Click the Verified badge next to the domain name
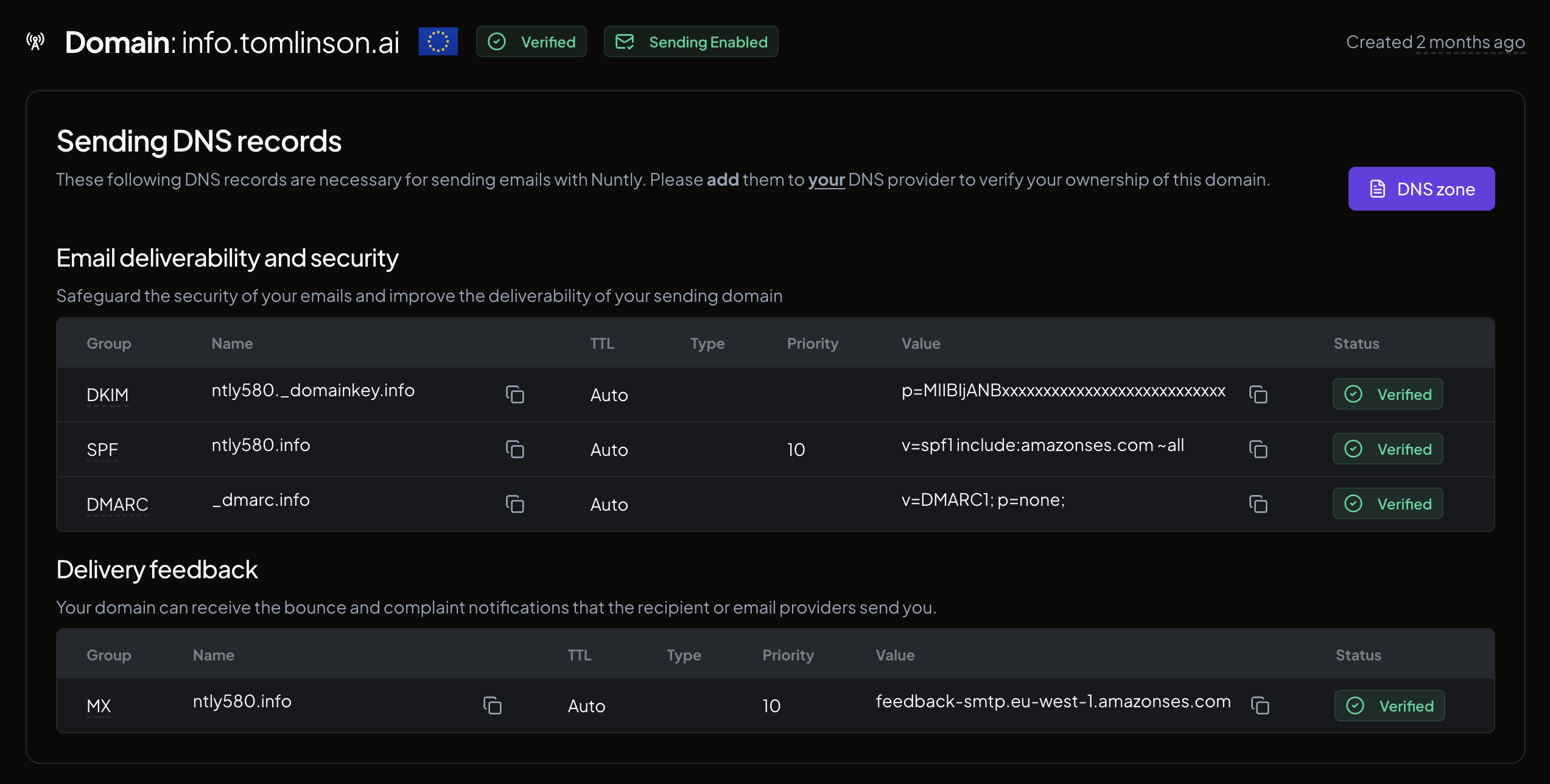1550x784 pixels. click(531, 41)
